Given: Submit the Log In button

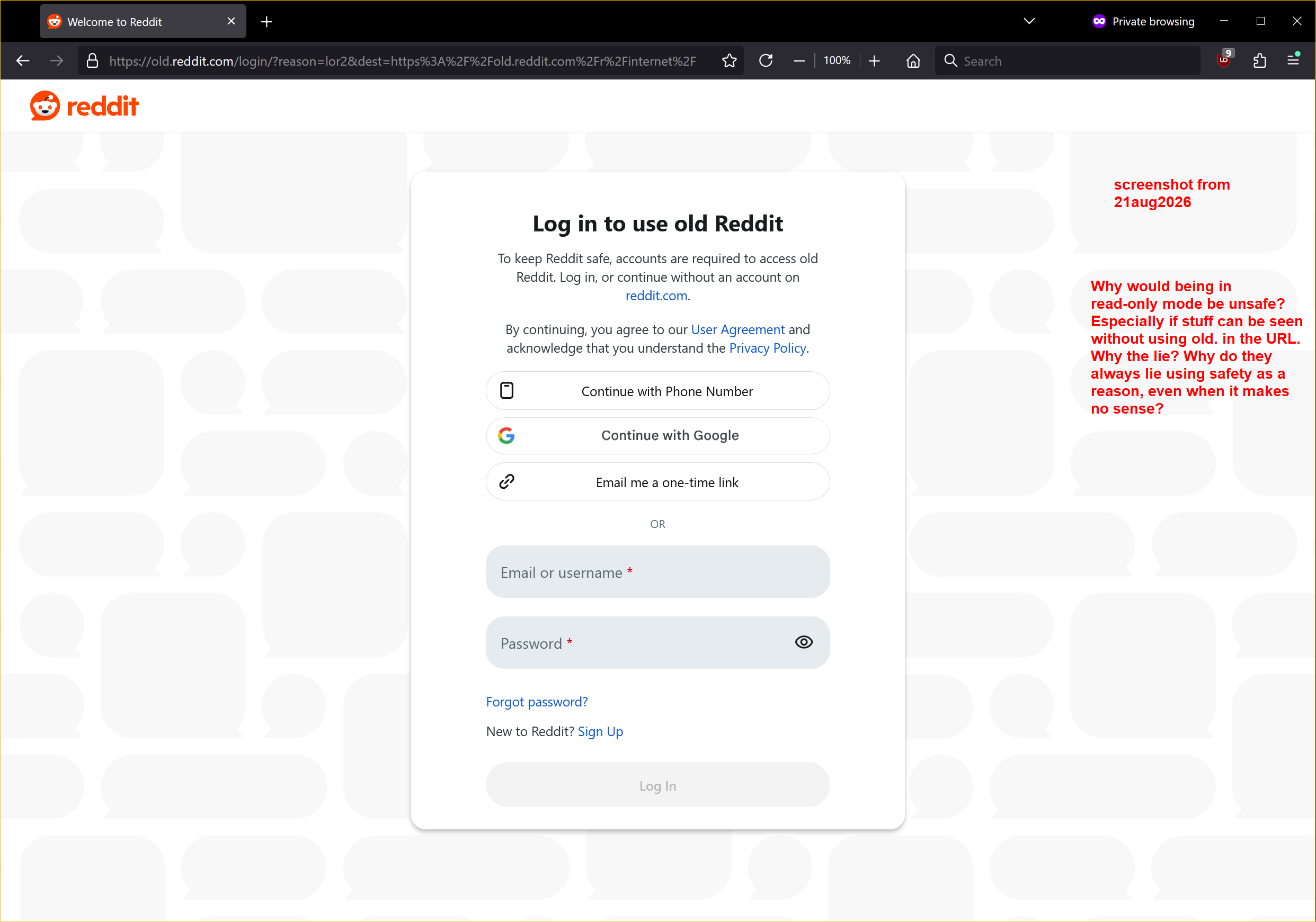Looking at the screenshot, I should (657, 785).
